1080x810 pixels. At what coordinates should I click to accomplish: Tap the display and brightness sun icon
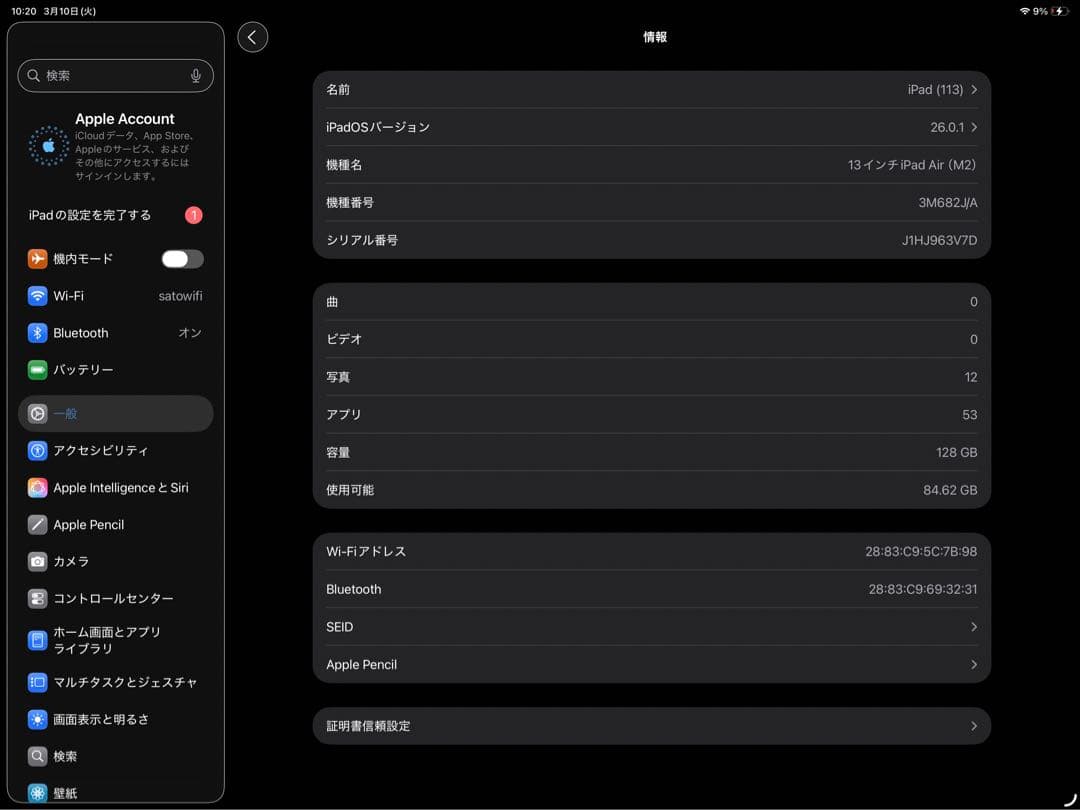click(37, 720)
